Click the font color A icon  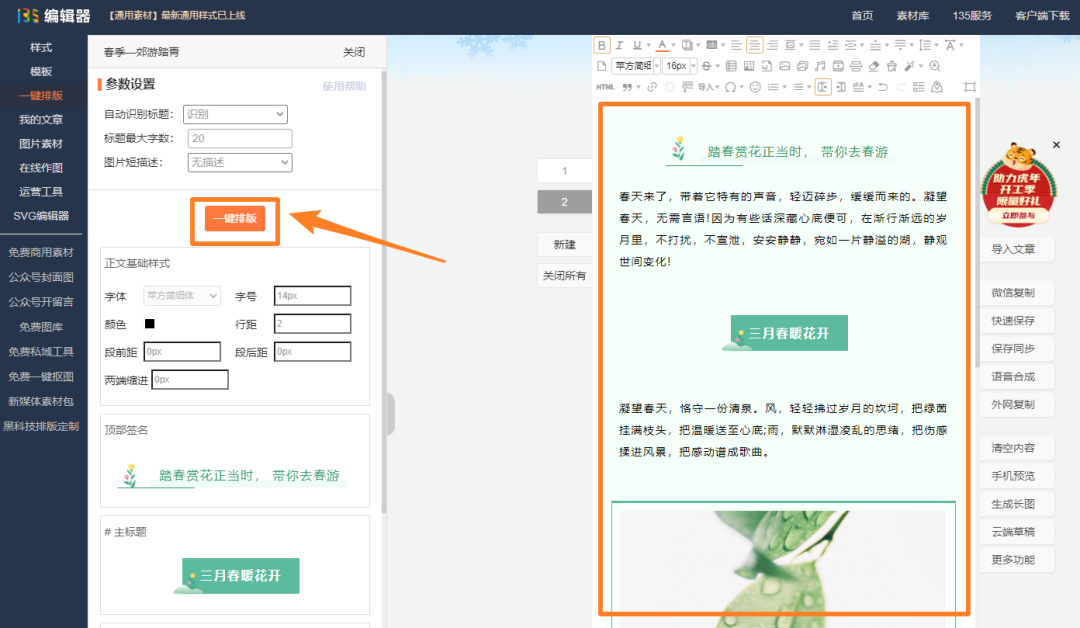663,45
